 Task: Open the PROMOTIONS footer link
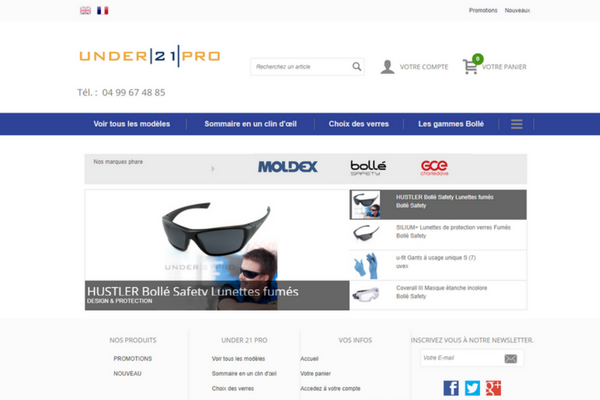tap(133, 359)
